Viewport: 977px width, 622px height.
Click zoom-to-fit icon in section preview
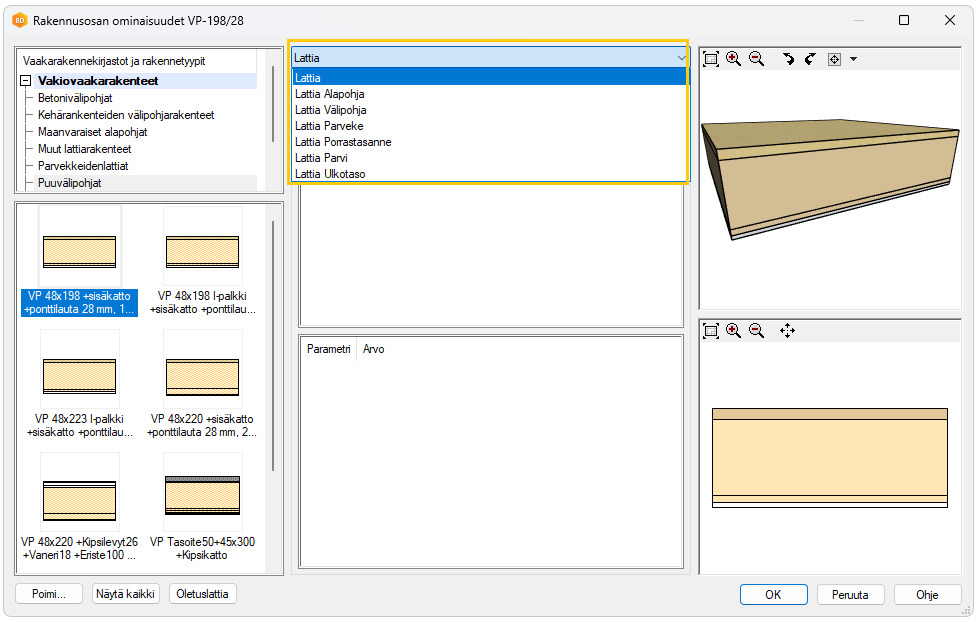point(711,330)
